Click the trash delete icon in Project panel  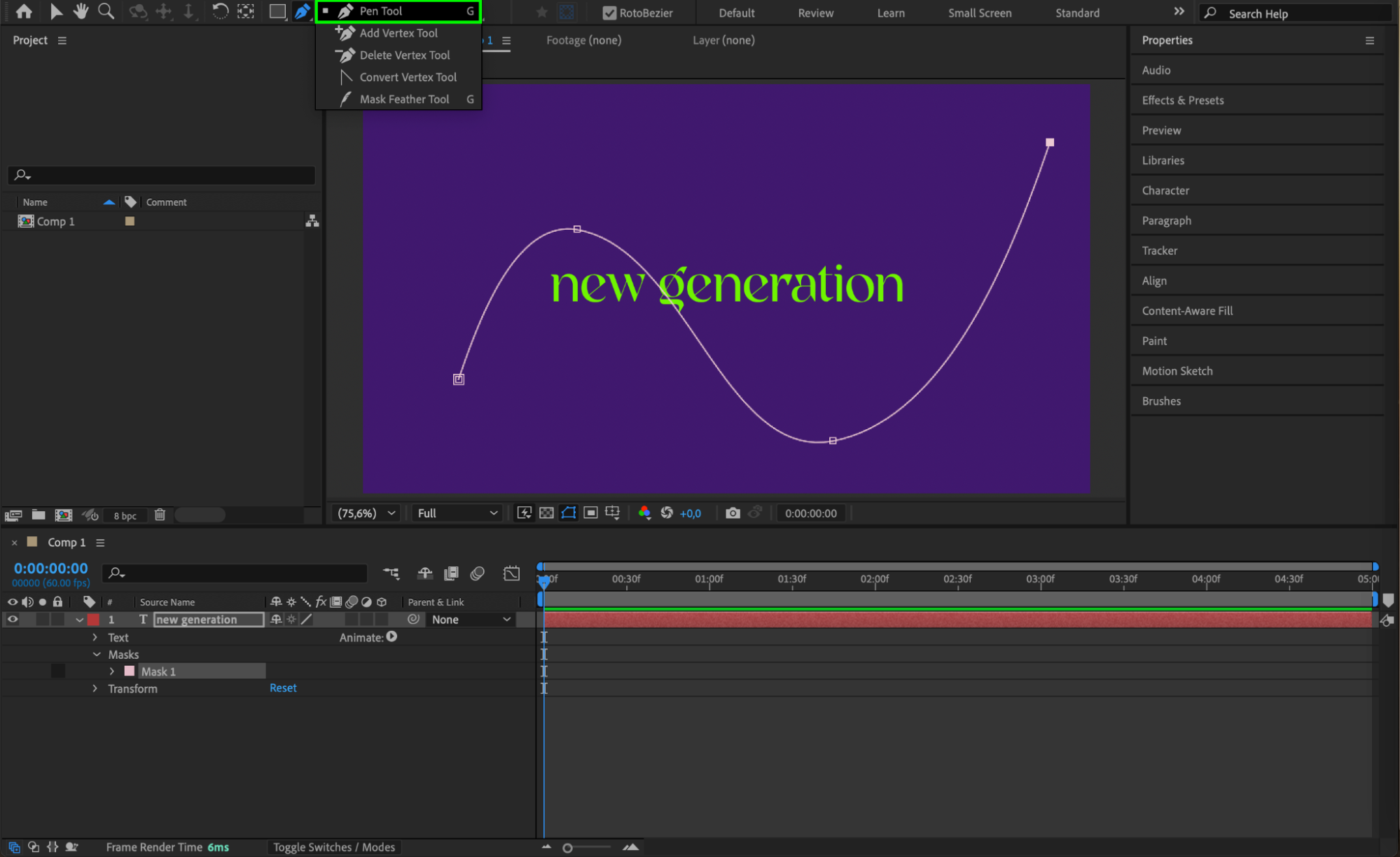point(160,515)
